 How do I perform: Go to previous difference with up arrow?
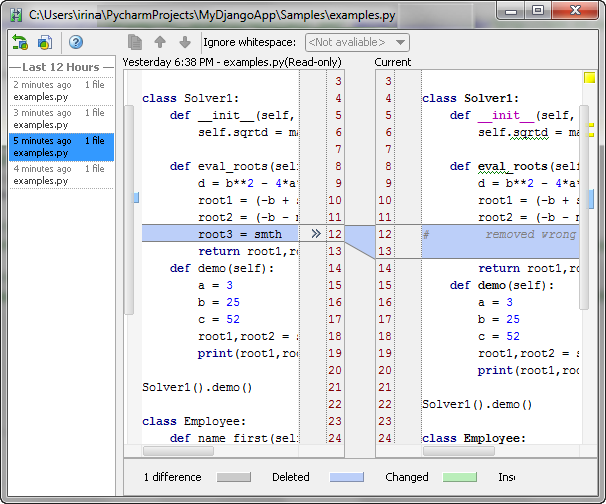[x=160, y=42]
